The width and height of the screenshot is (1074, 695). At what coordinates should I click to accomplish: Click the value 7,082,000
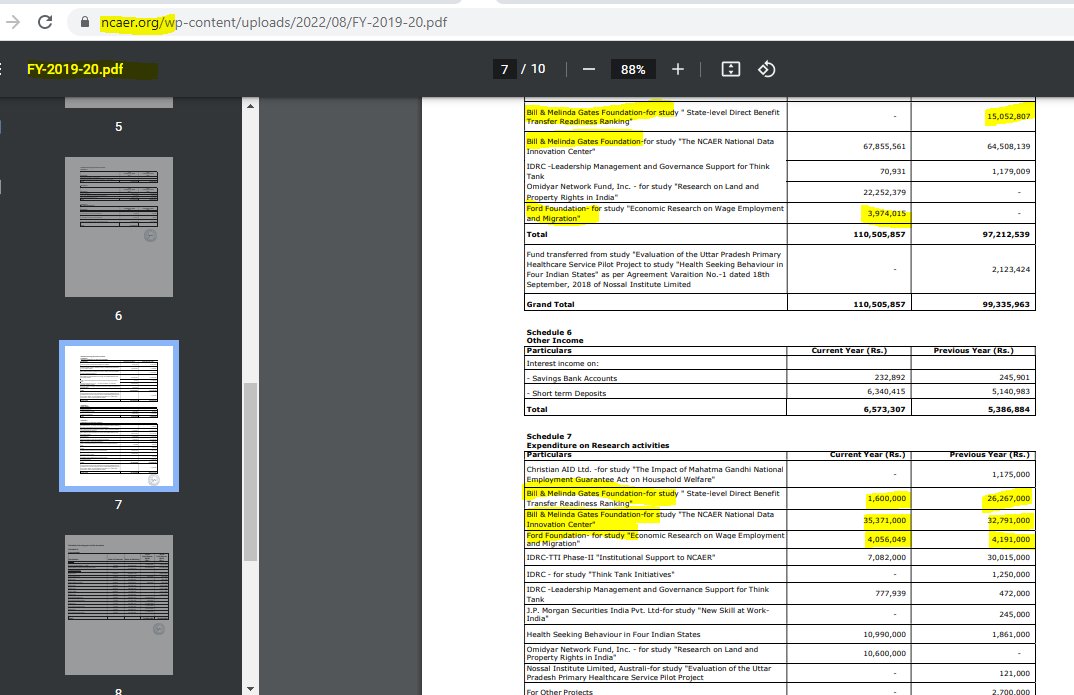coord(886,557)
